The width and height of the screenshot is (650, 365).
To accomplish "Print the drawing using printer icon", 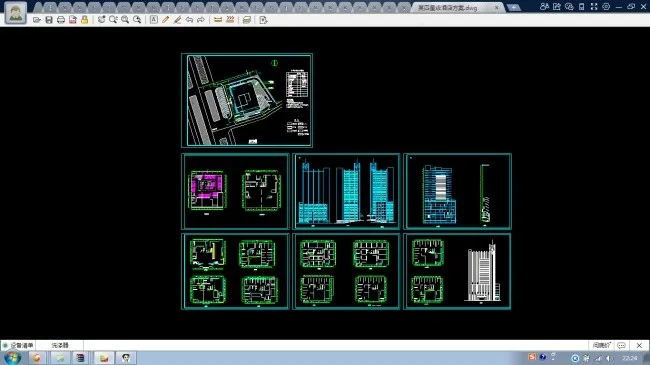I will click(61, 20).
